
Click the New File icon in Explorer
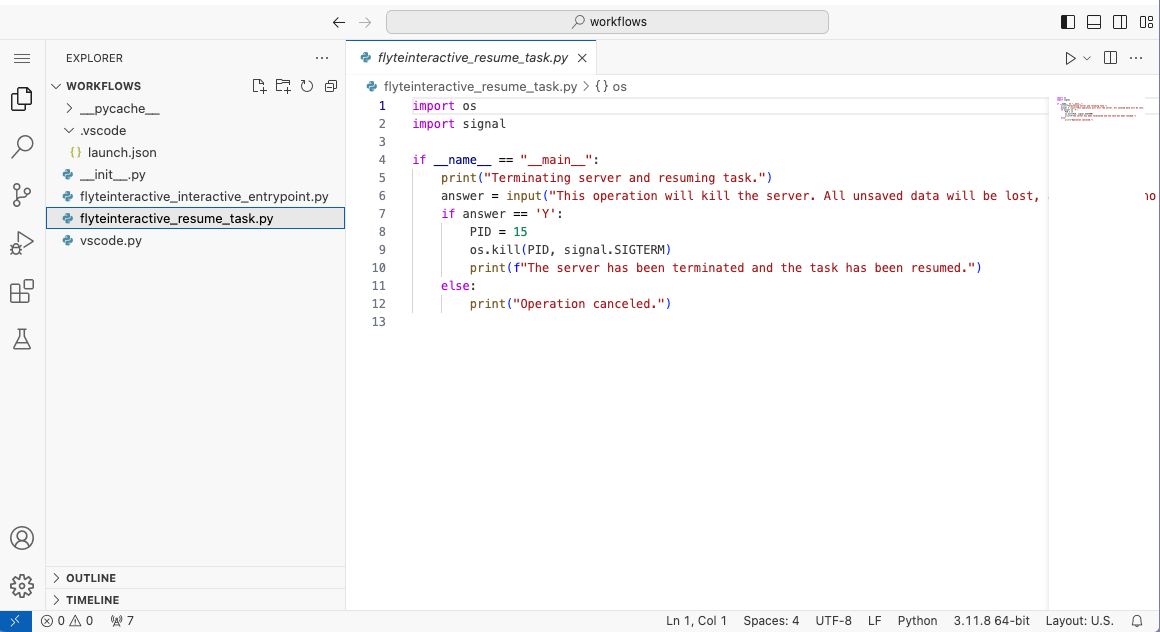(x=259, y=86)
